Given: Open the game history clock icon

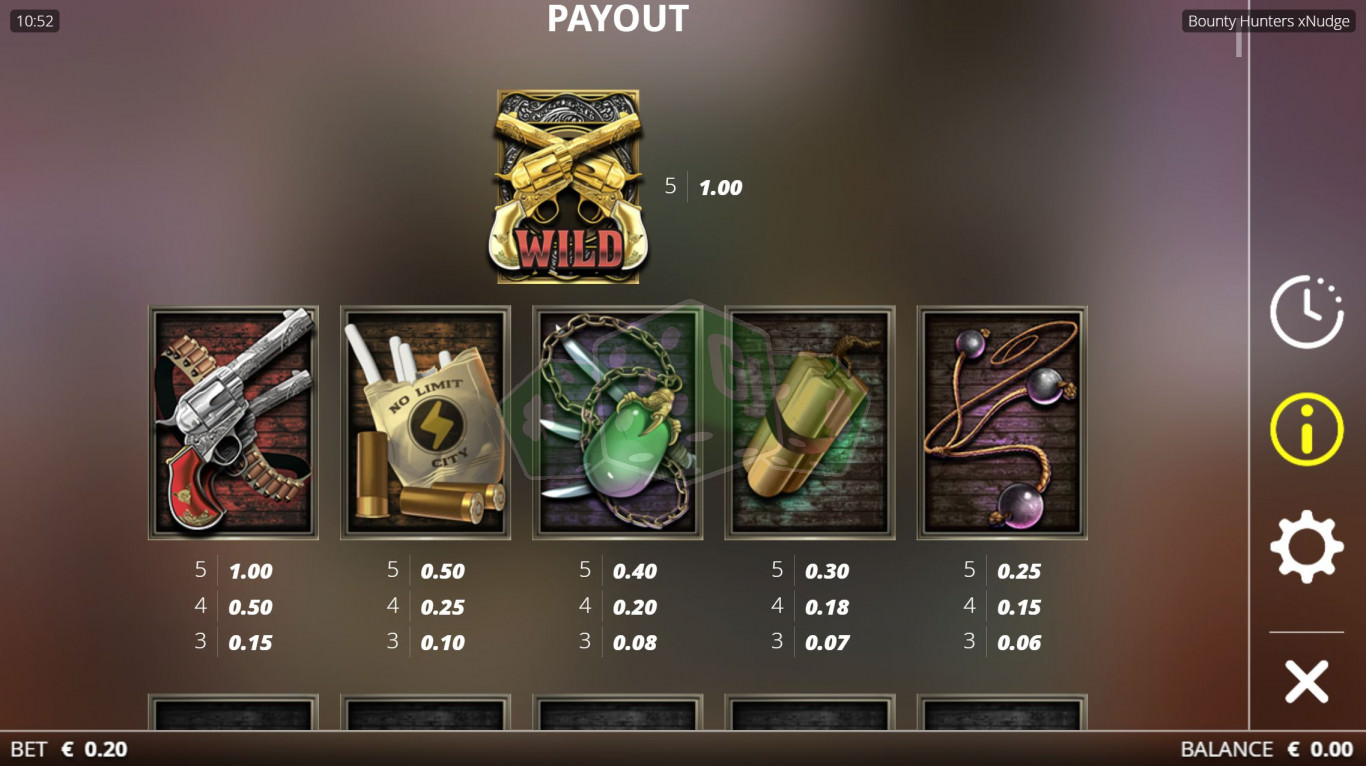Looking at the screenshot, I should pyautogui.click(x=1306, y=312).
